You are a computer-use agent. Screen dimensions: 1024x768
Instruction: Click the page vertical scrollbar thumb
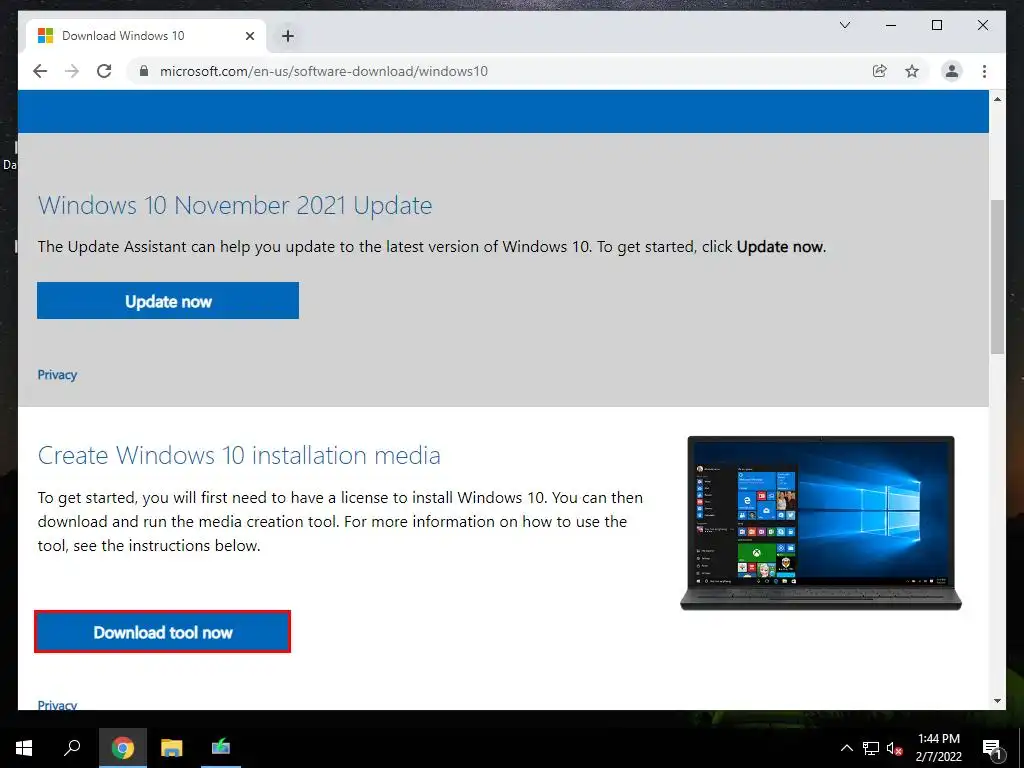[997, 277]
